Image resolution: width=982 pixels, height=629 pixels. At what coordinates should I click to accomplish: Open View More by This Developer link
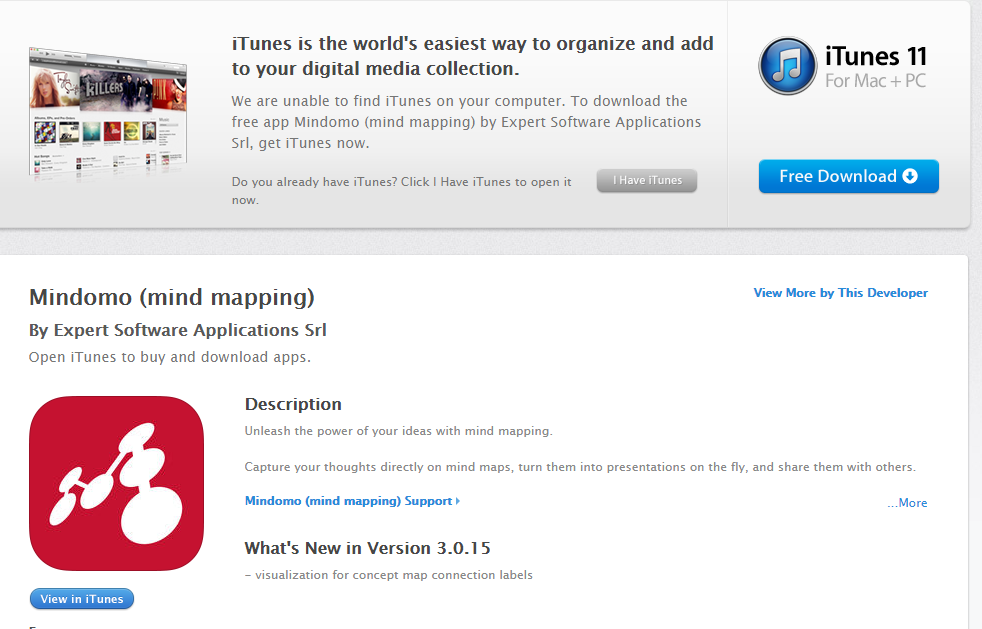(x=840, y=293)
